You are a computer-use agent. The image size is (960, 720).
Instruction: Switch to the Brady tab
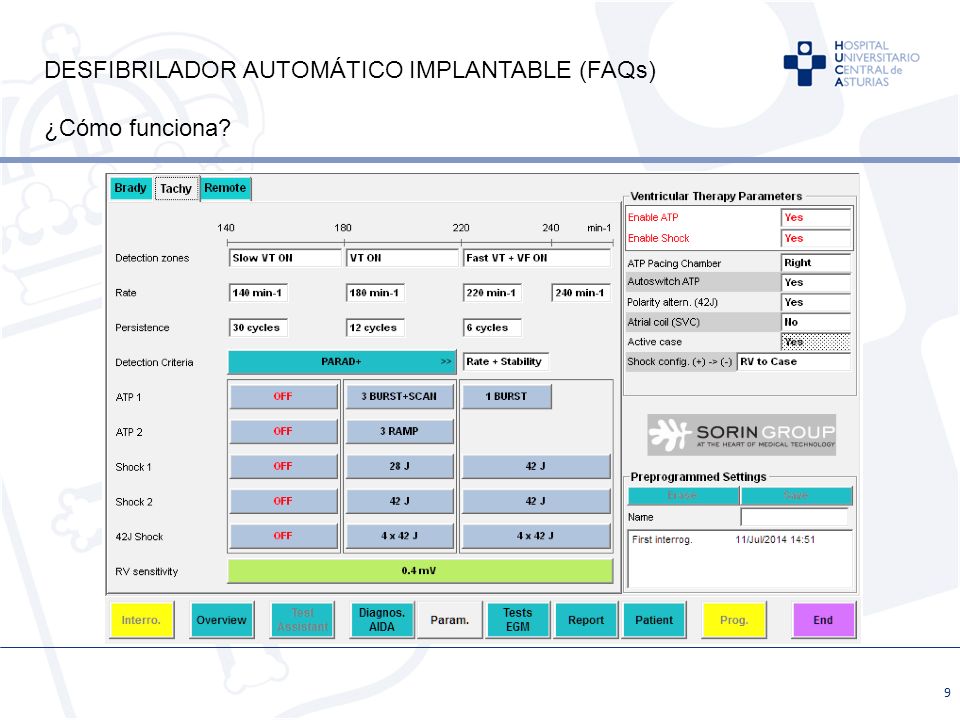pyautogui.click(x=130, y=188)
